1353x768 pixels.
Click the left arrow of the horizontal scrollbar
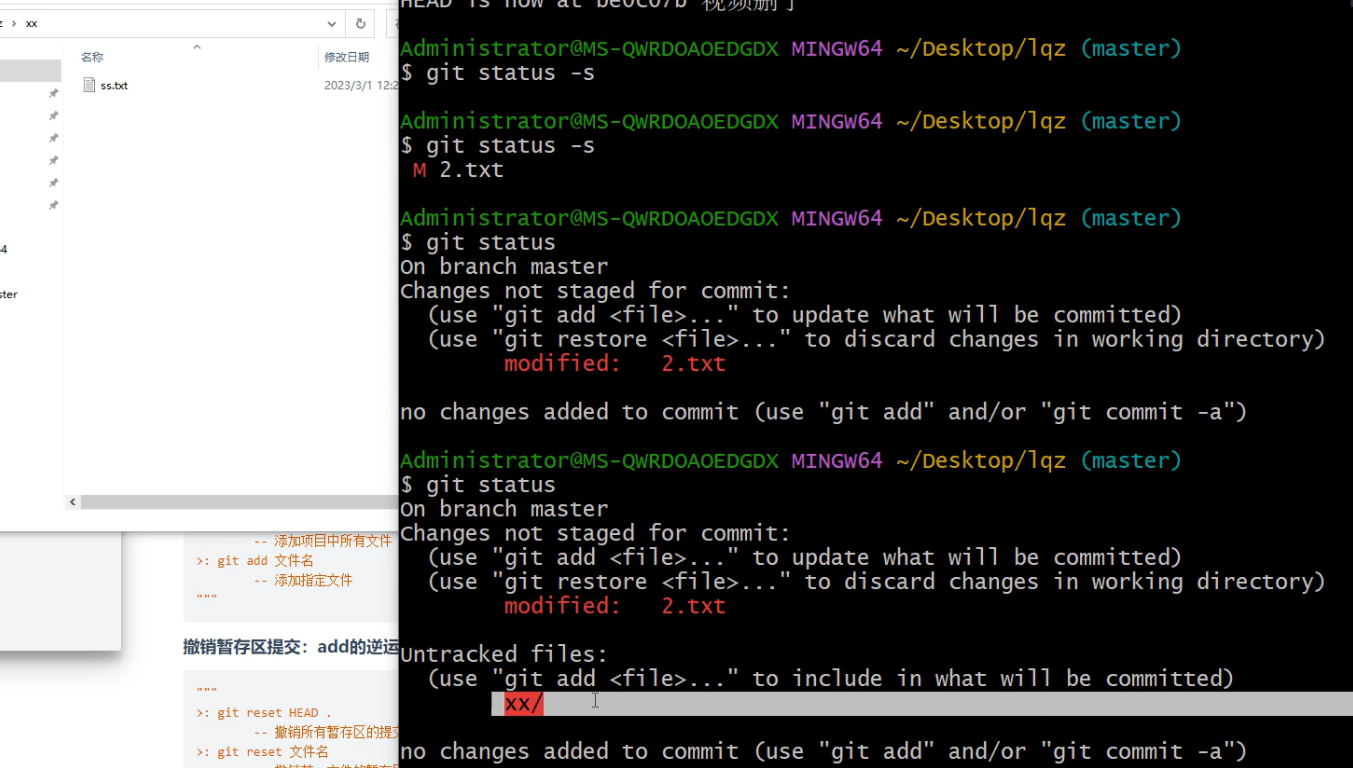[72, 502]
